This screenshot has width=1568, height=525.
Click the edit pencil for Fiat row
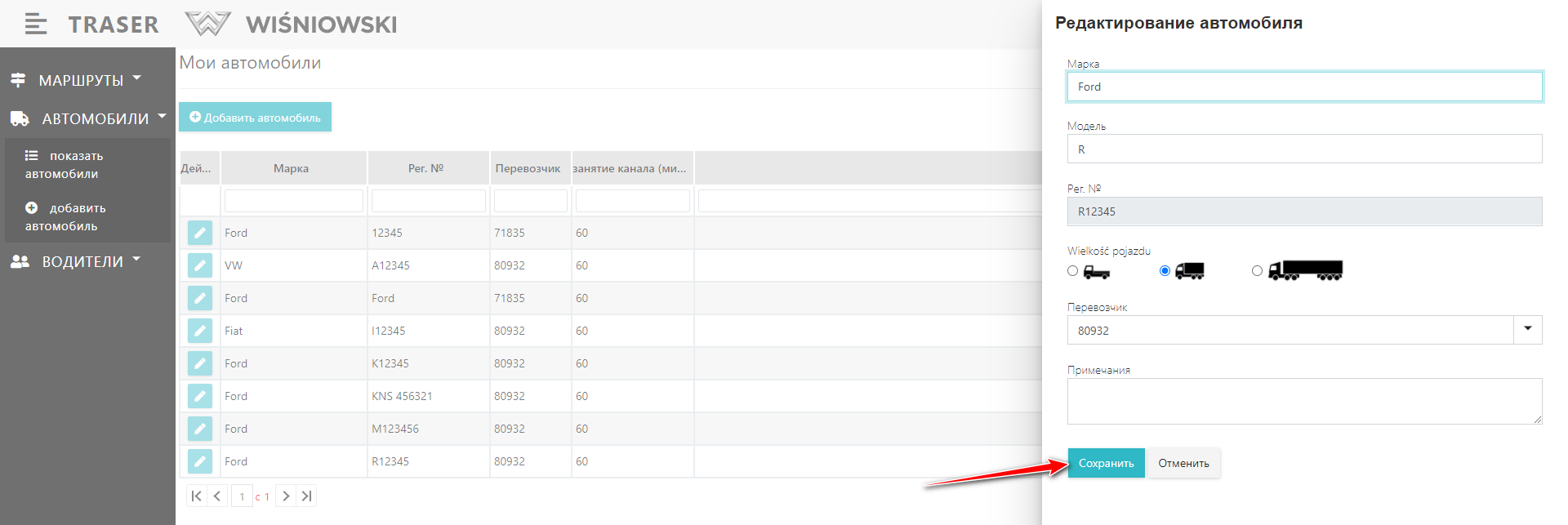pyautogui.click(x=200, y=331)
